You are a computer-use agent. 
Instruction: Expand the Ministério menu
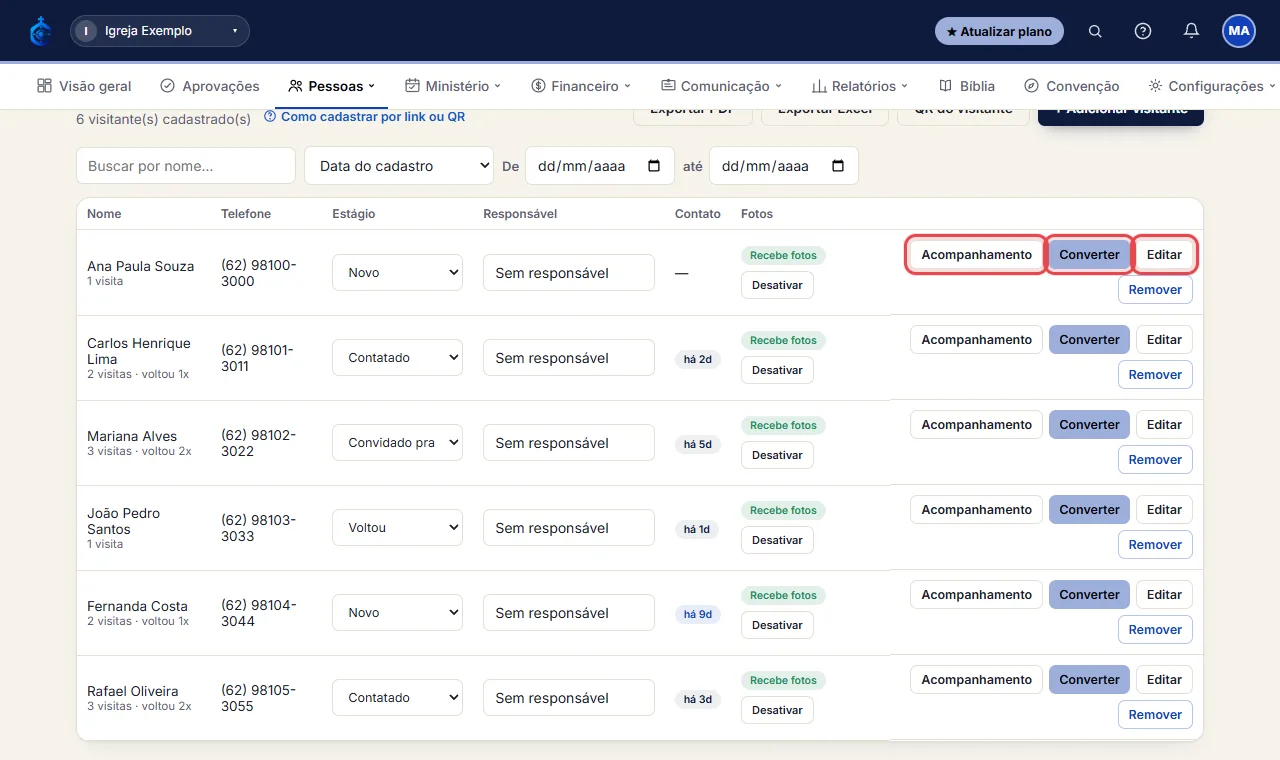[x=453, y=86]
